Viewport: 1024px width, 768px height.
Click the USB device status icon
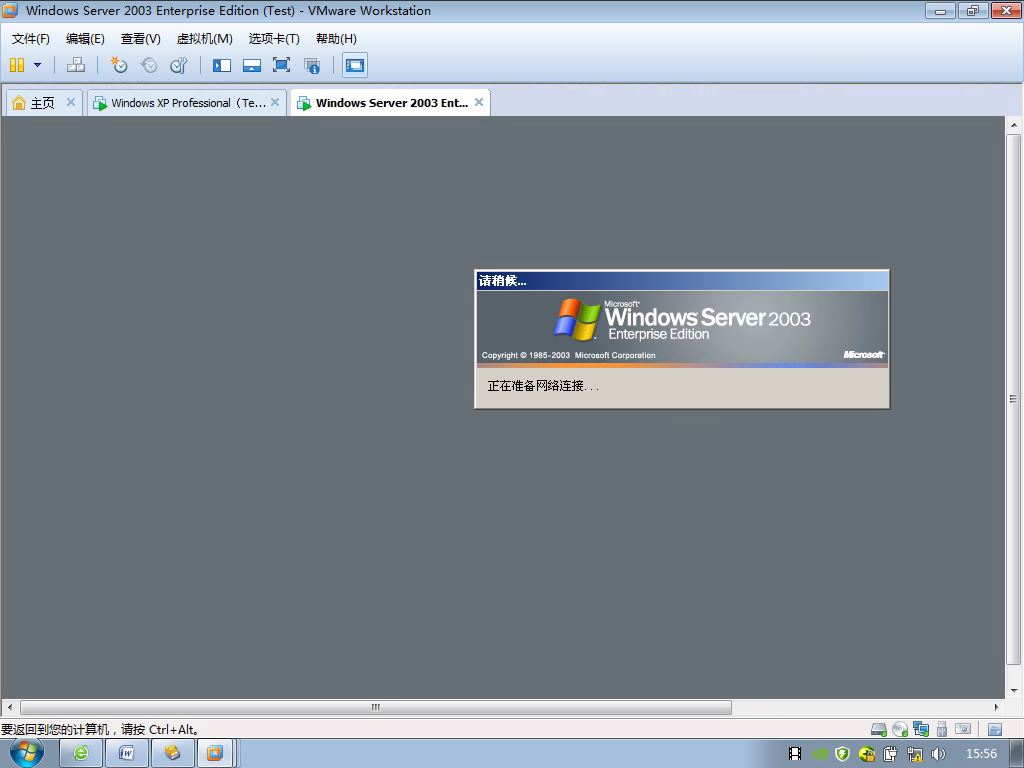point(942,729)
